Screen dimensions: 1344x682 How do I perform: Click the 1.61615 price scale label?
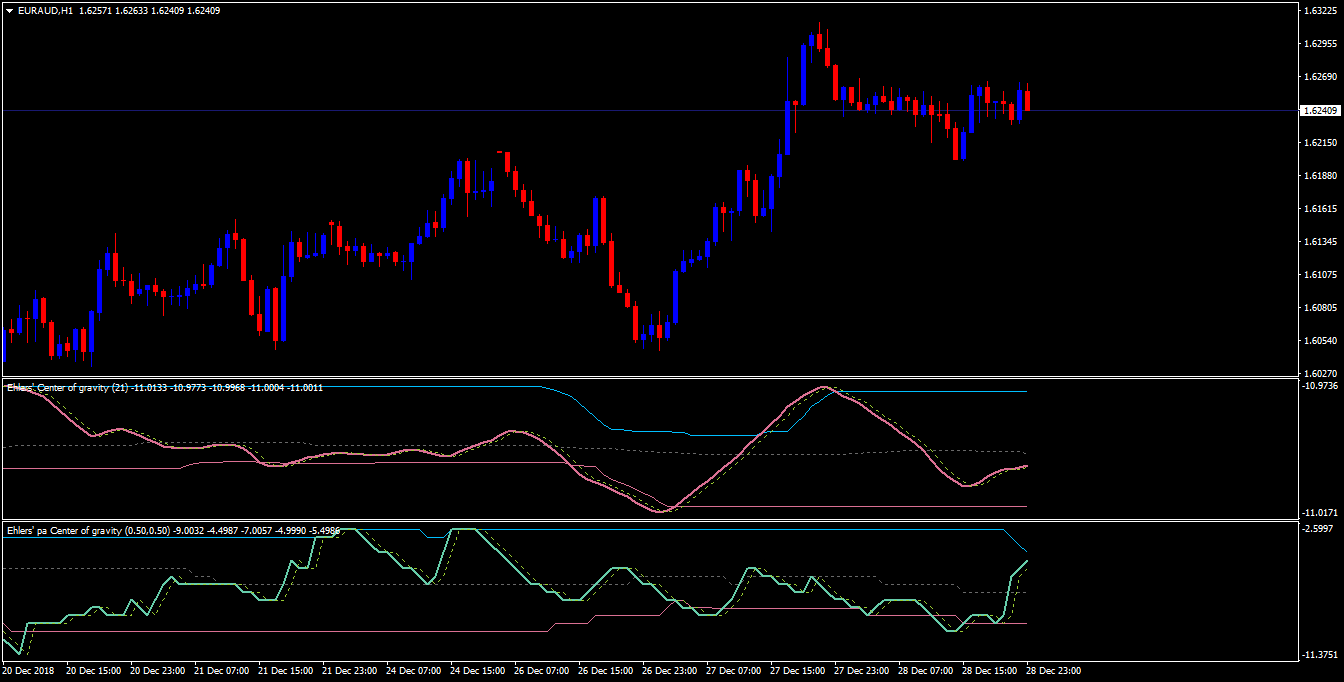click(x=1321, y=209)
